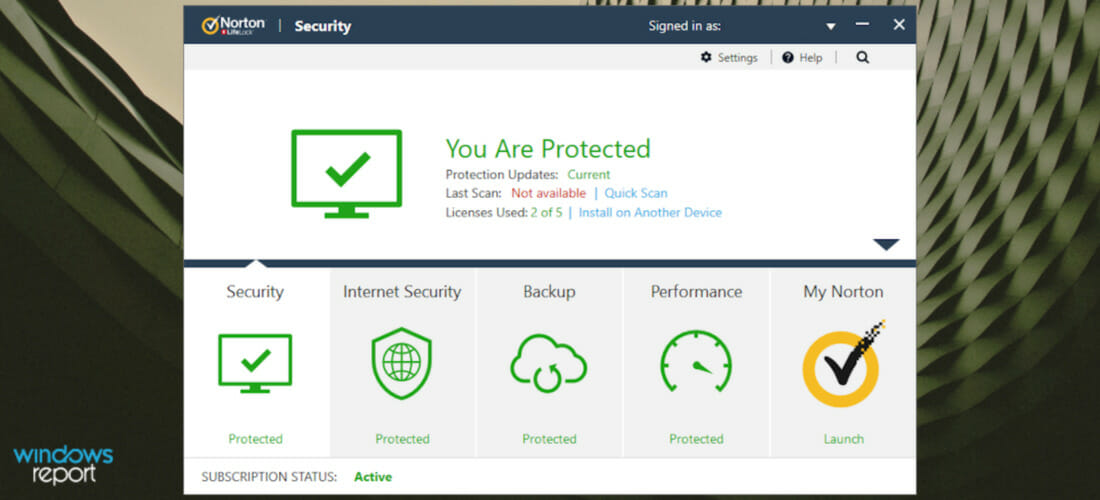Open Settings via the gear icon
The width and height of the screenshot is (1100, 500).
(706, 58)
